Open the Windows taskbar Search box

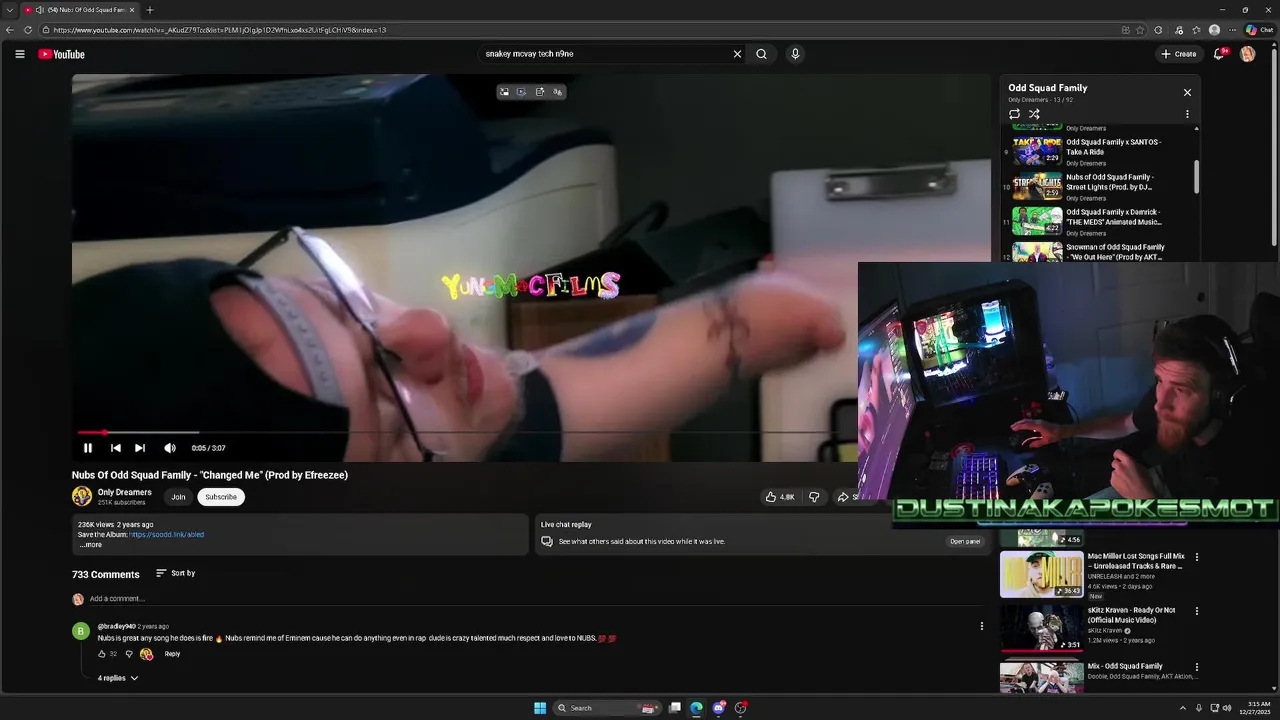click(606, 708)
